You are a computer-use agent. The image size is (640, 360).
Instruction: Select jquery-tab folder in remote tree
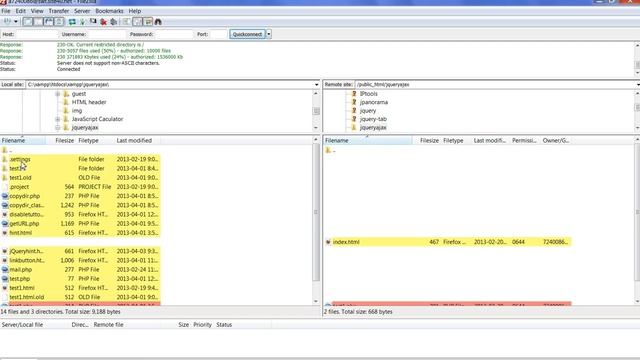(x=373, y=119)
